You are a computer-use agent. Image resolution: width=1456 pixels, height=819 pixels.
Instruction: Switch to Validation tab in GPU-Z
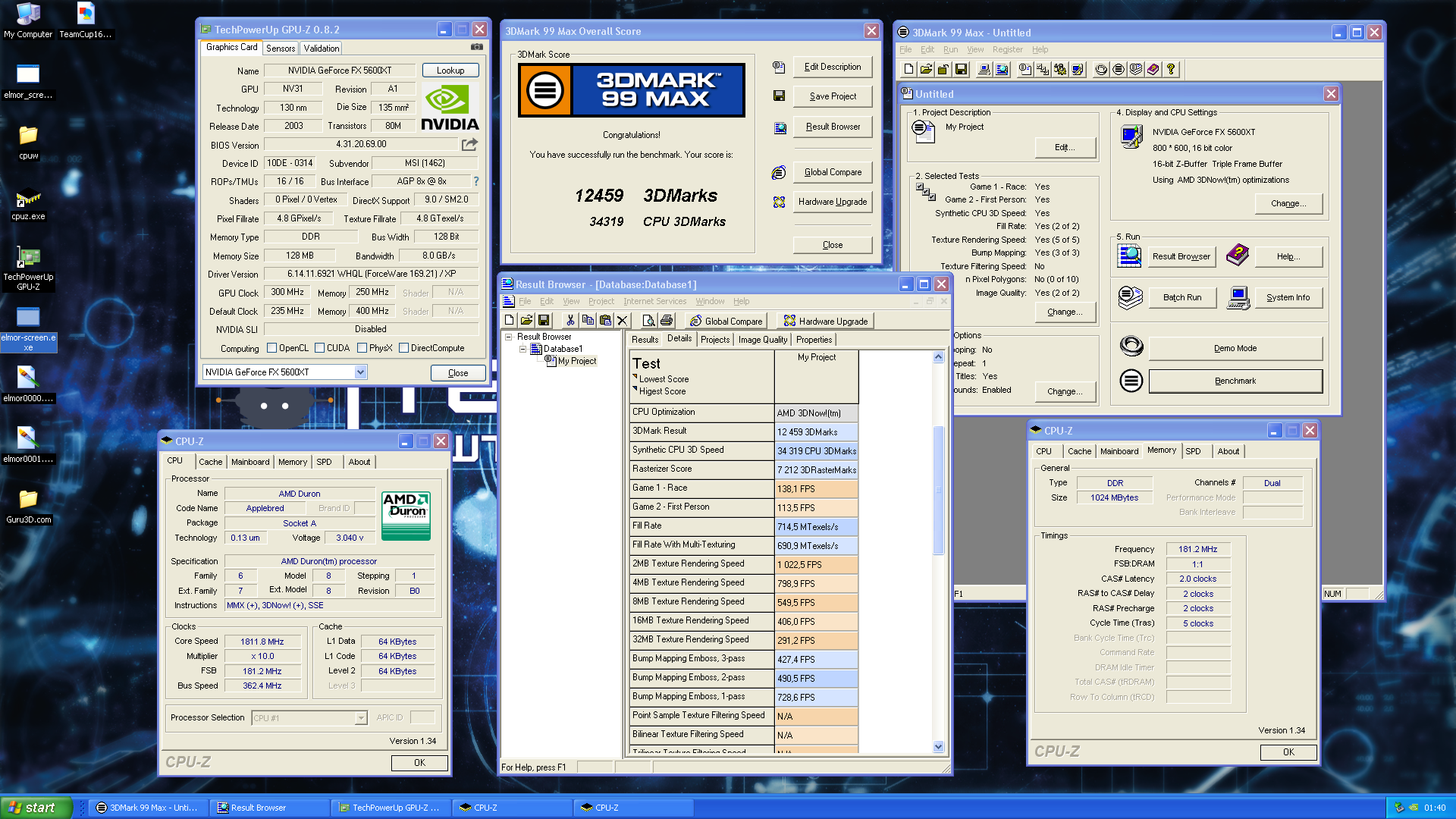pos(322,48)
